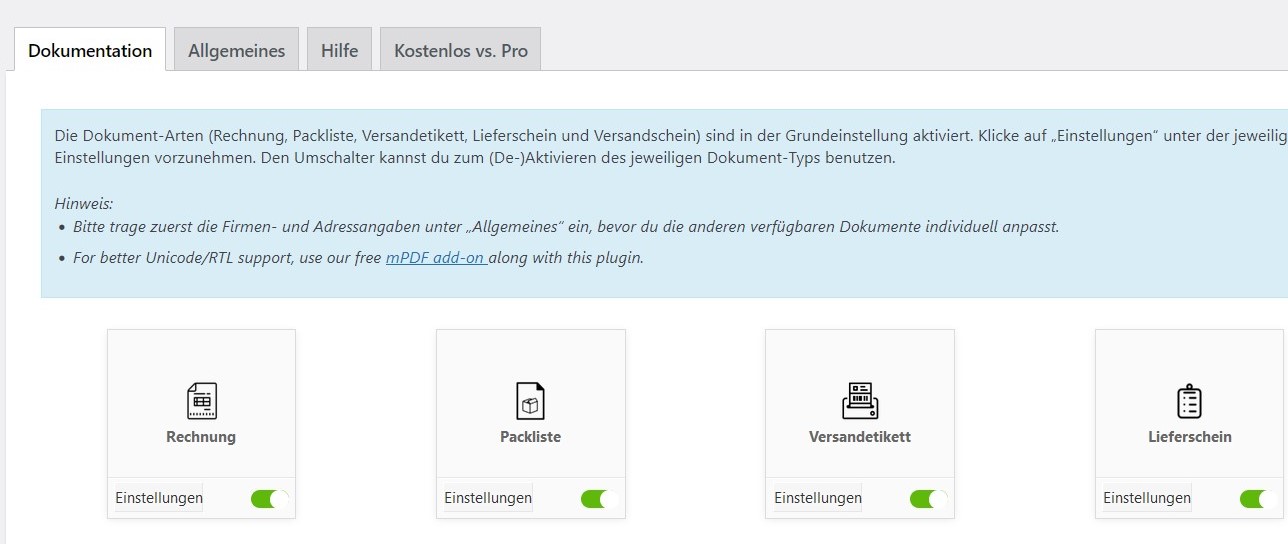Open Einstellungen for Rechnung
Screen dimensions: 1288x544
[x=159, y=498]
